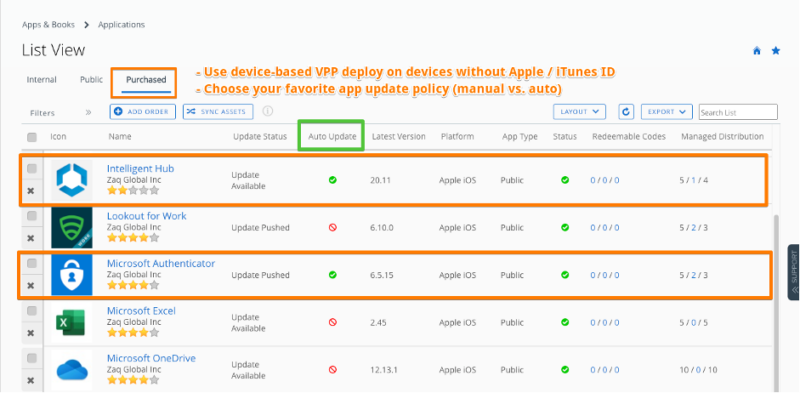Viewport: 800px width, 393px height.
Task: Click Intelligent Hub redeemable codes 0 / 0 / 0
Action: click(x=605, y=180)
